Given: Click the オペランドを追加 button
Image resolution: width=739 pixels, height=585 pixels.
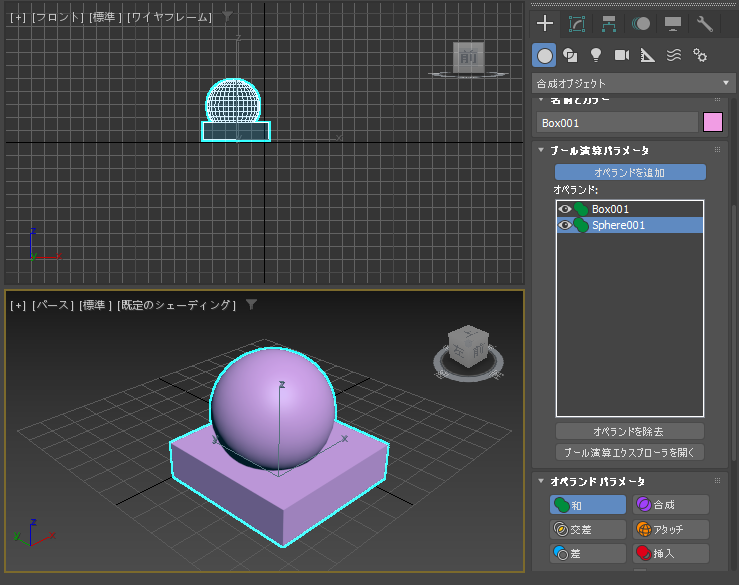Looking at the screenshot, I should pos(630,173).
